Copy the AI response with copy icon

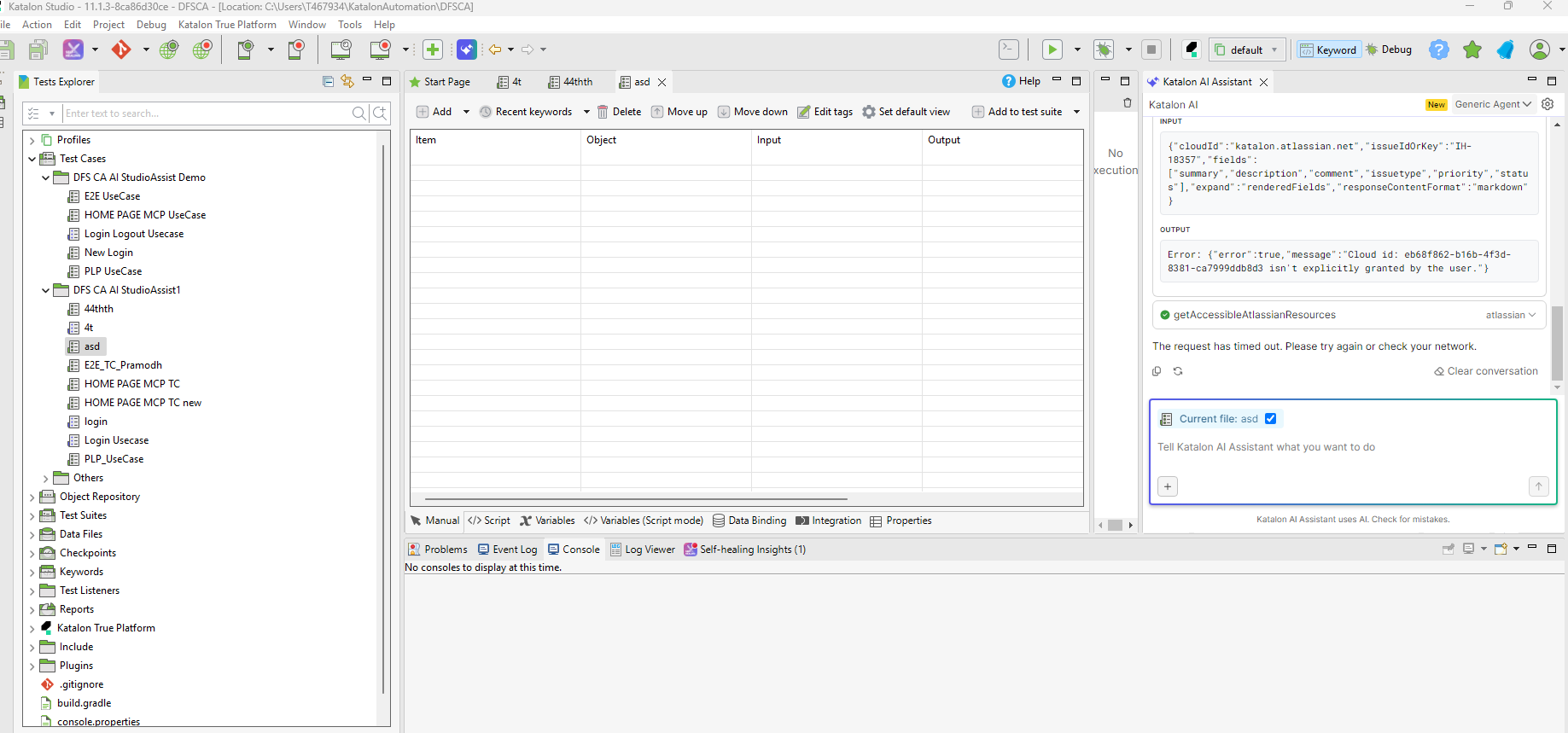point(1157,371)
